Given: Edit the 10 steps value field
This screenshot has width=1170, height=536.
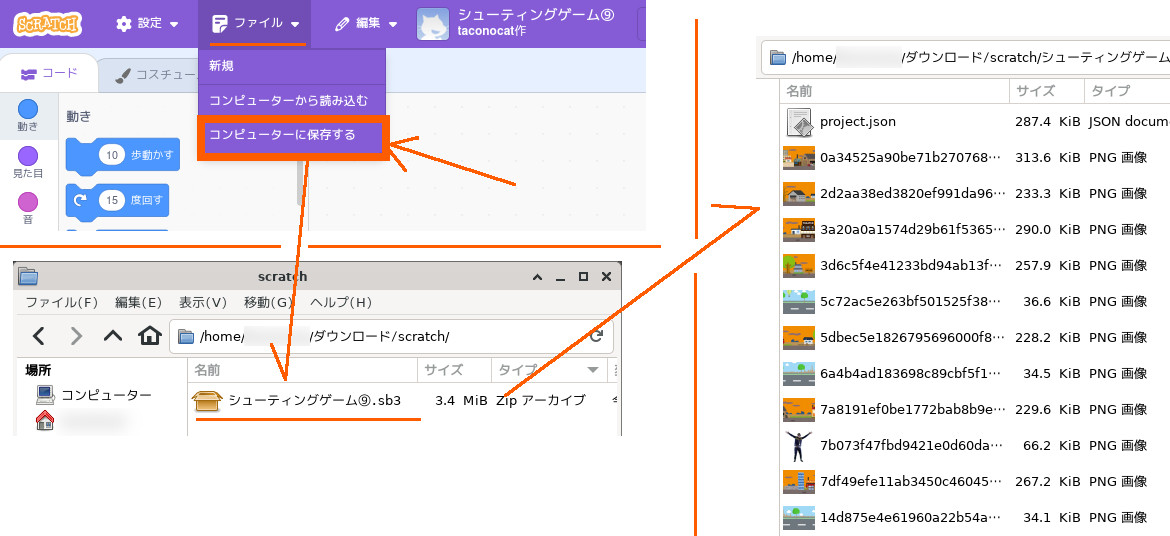Looking at the screenshot, I should click(113, 156).
